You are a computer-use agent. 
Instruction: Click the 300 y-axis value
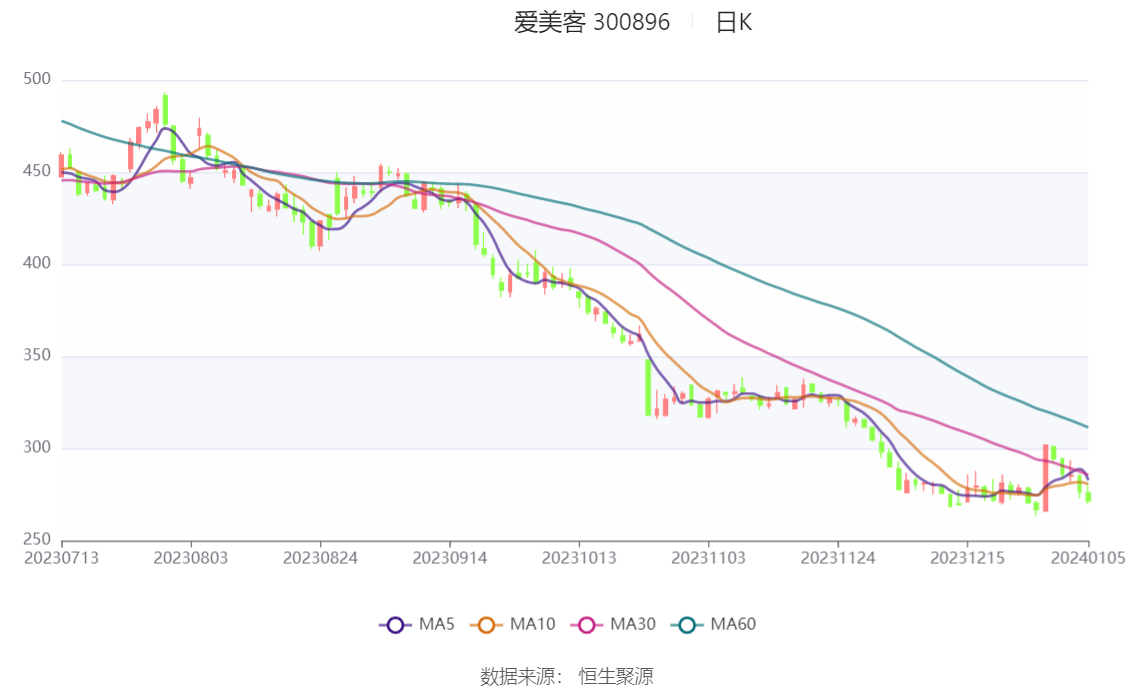point(38,447)
